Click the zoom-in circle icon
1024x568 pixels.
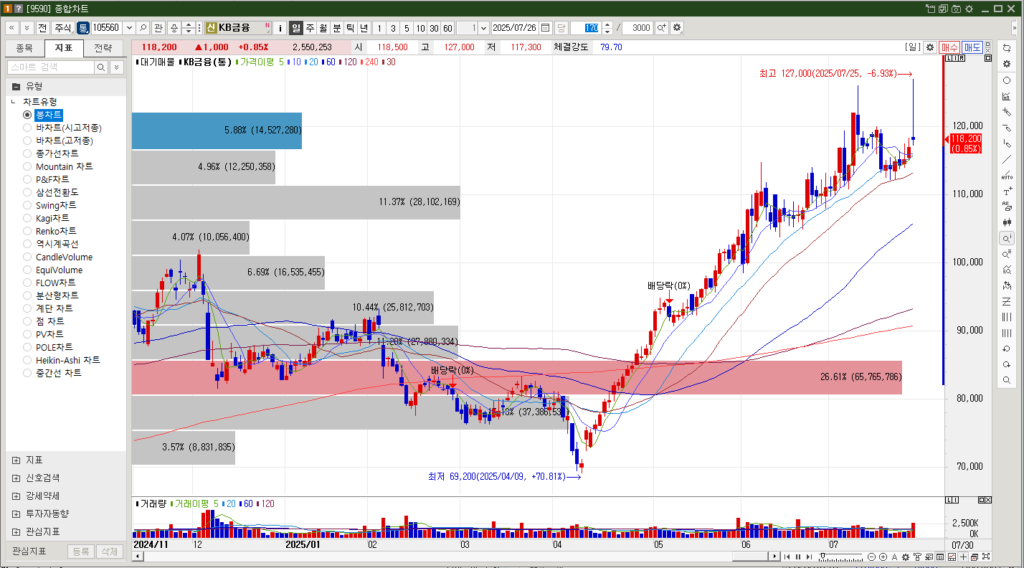883,557
